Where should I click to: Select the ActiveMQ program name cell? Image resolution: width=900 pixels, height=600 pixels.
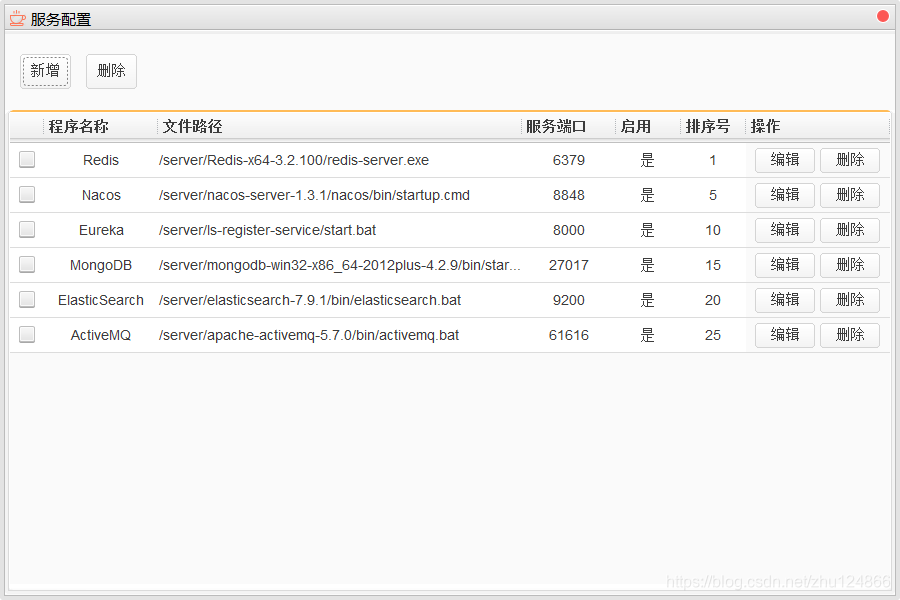pos(101,335)
